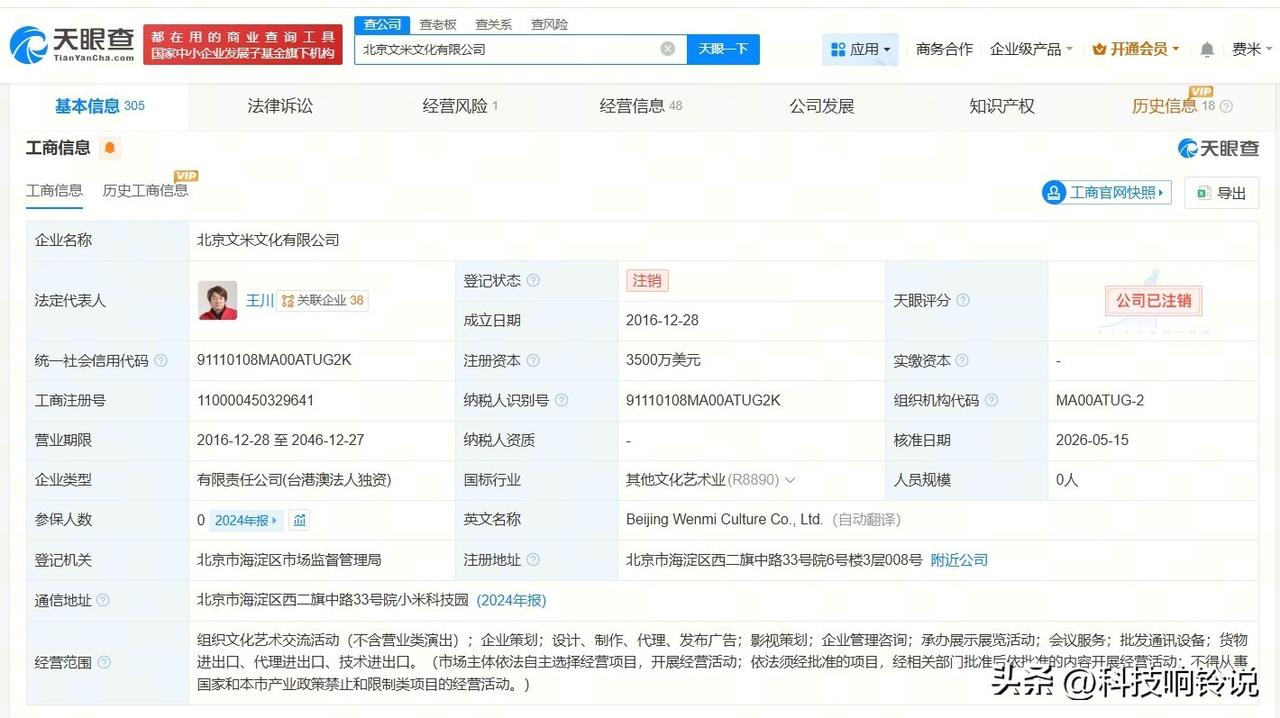This screenshot has width=1280, height=718.
Task: Click the TianYanCha logo
Action: click(72, 44)
